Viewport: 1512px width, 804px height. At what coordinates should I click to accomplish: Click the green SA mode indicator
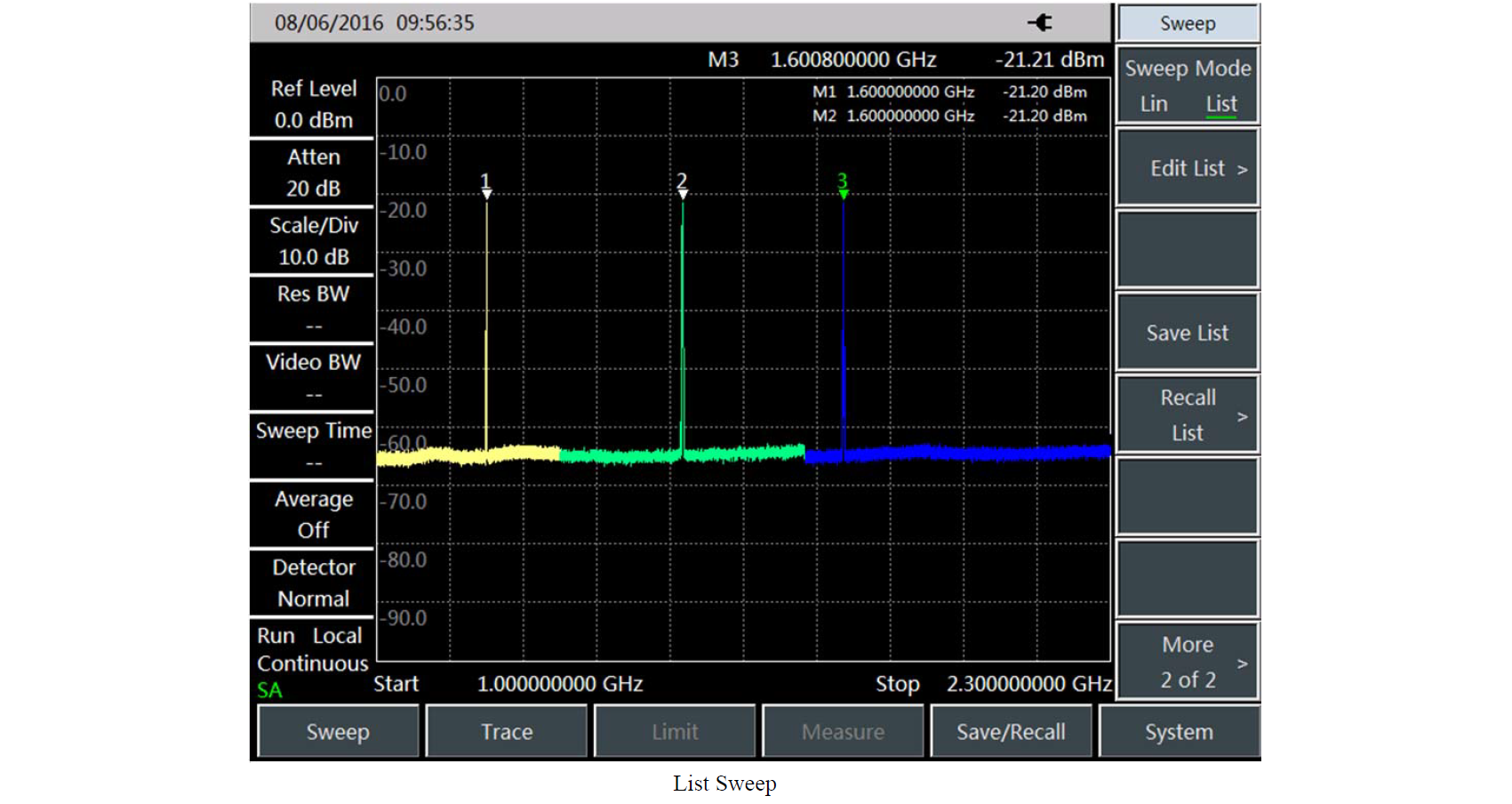point(269,690)
